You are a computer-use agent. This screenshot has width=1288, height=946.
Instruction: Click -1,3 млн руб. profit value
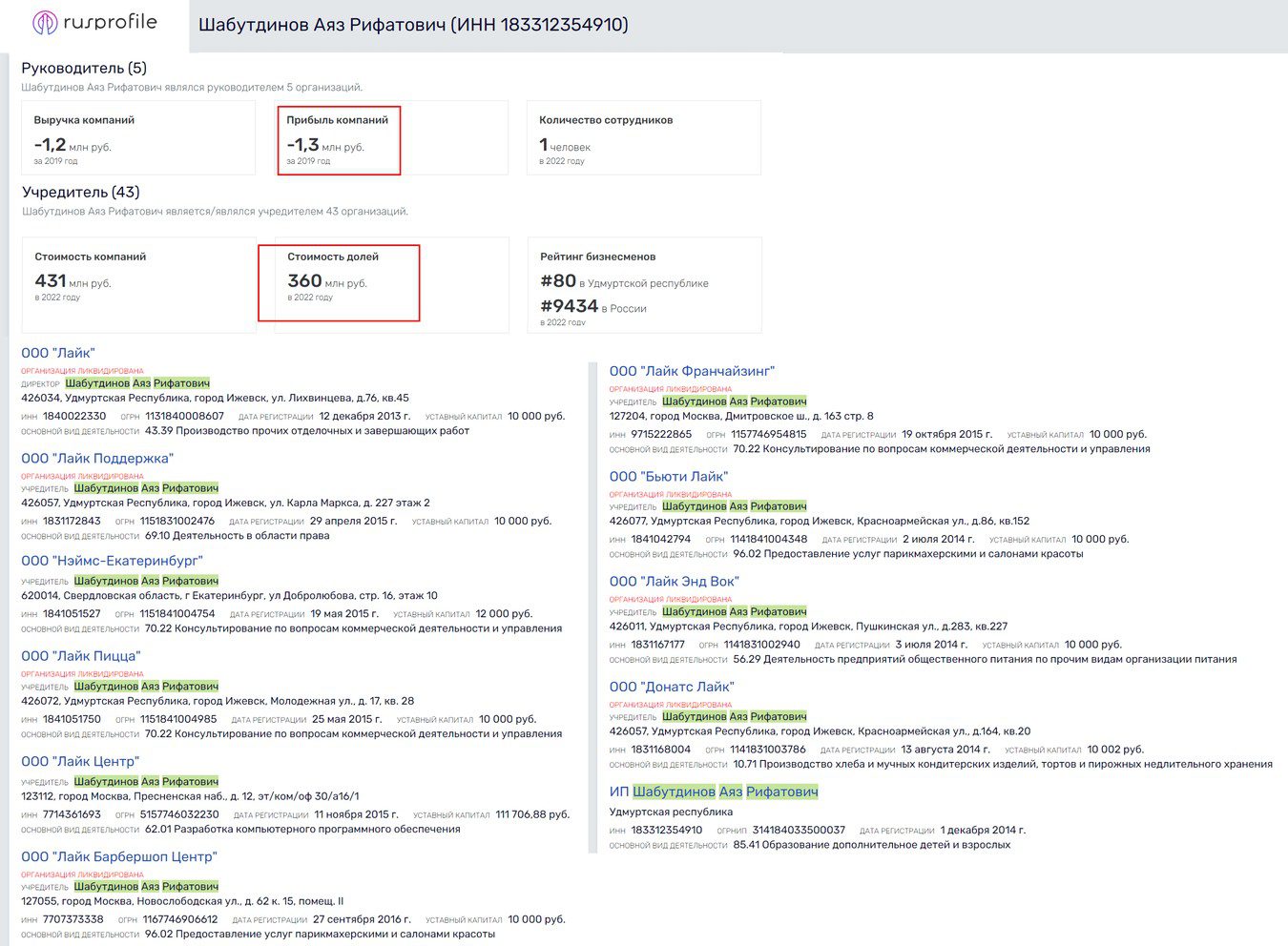coord(325,145)
